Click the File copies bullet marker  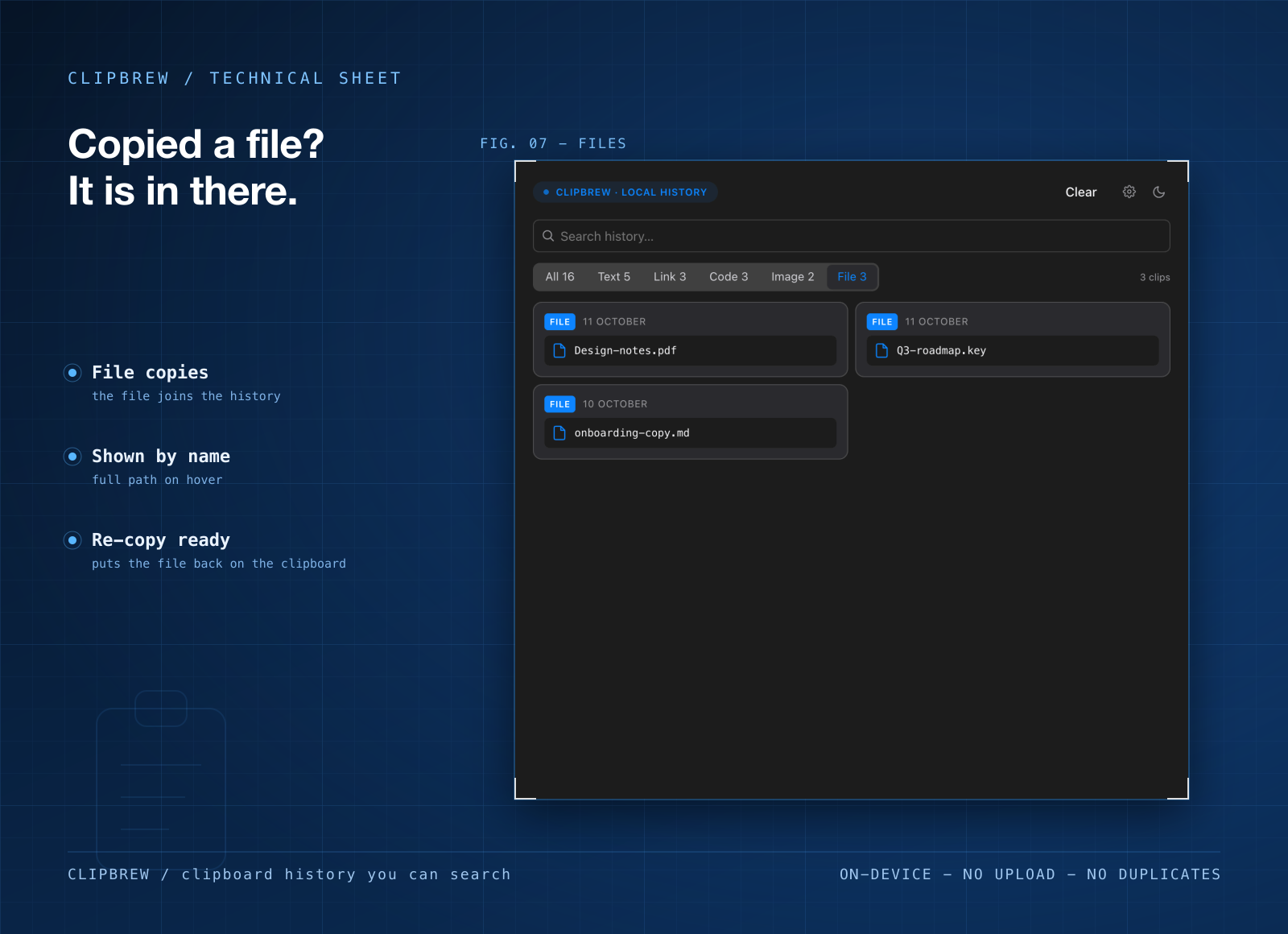coord(72,373)
